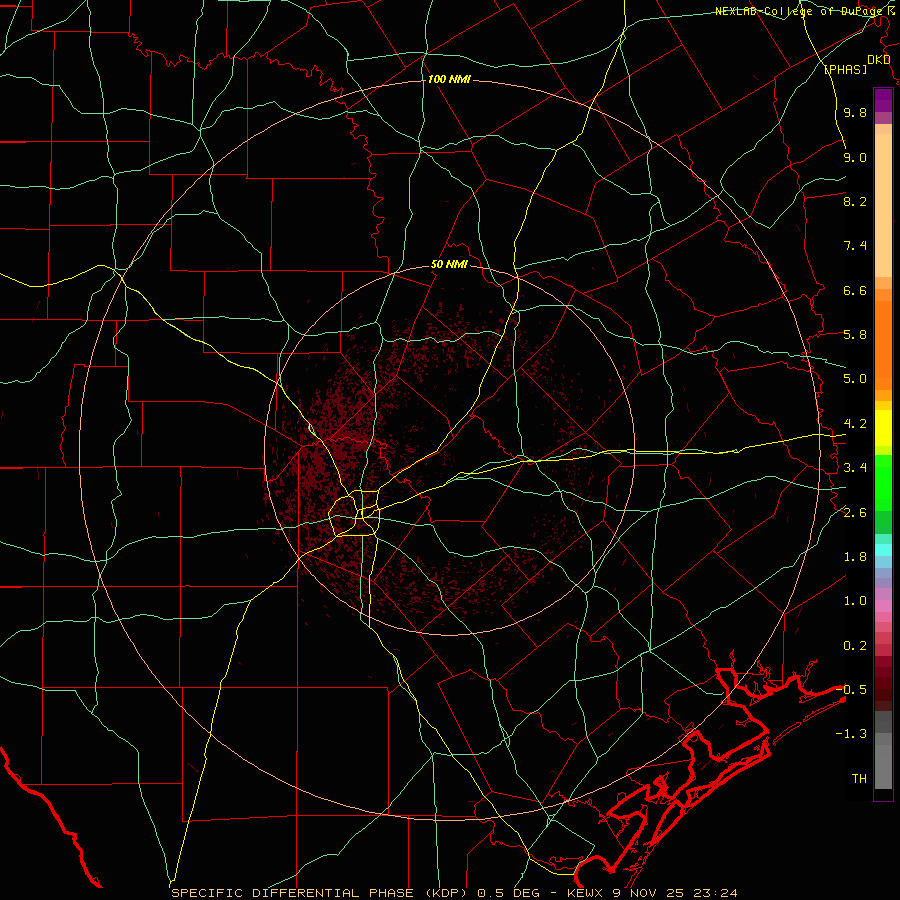The height and width of the screenshot is (900, 900).
Task: Click the TH label on the color scale
Action: pyautogui.click(x=859, y=779)
